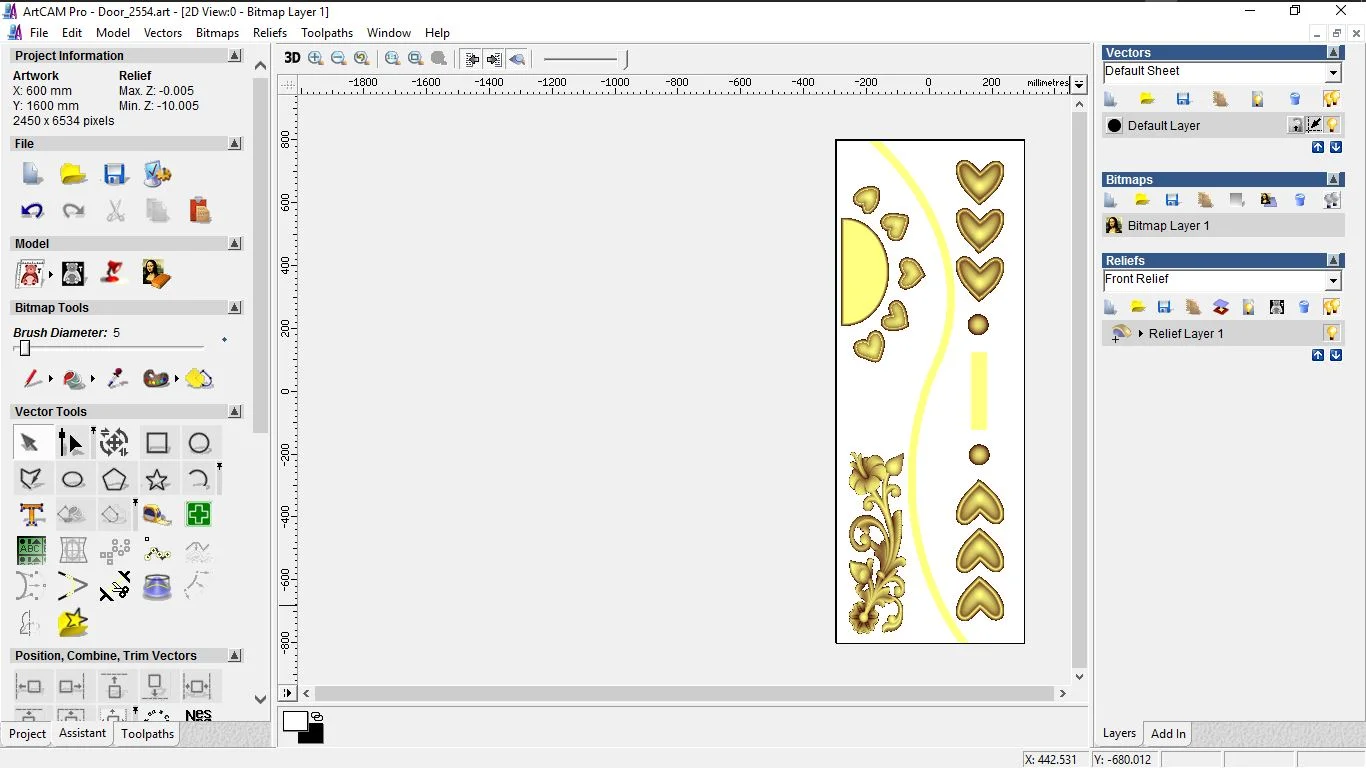Choose the Measure tape tool
The image size is (1366, 768).
tap(157, 515)
